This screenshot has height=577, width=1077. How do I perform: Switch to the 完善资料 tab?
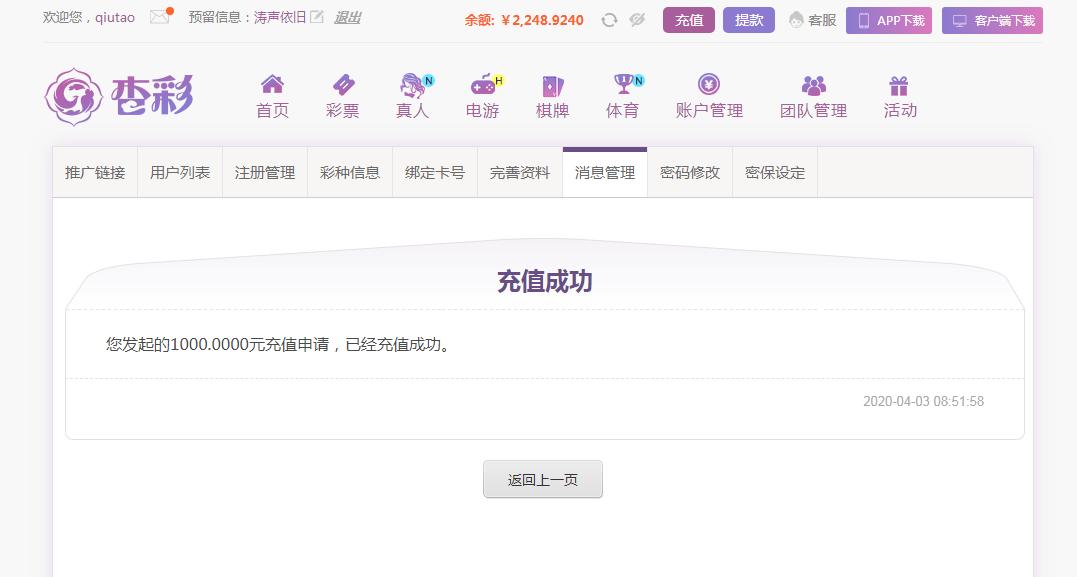tap(520, 172)
